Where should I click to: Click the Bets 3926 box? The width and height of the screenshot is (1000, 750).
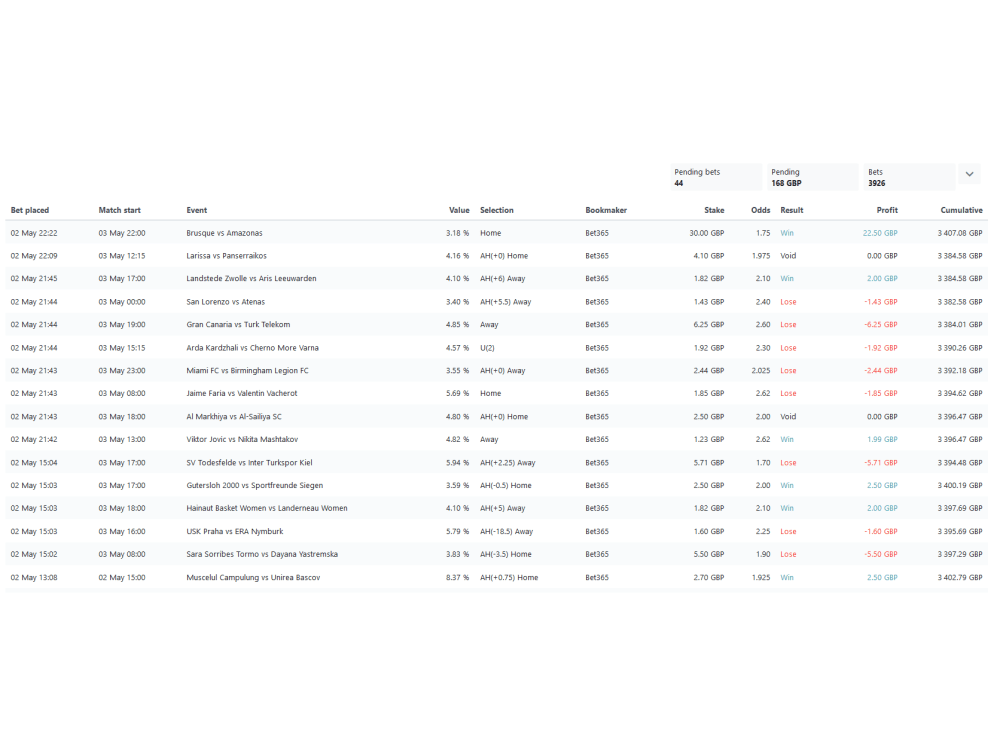(x=909, y=177)
